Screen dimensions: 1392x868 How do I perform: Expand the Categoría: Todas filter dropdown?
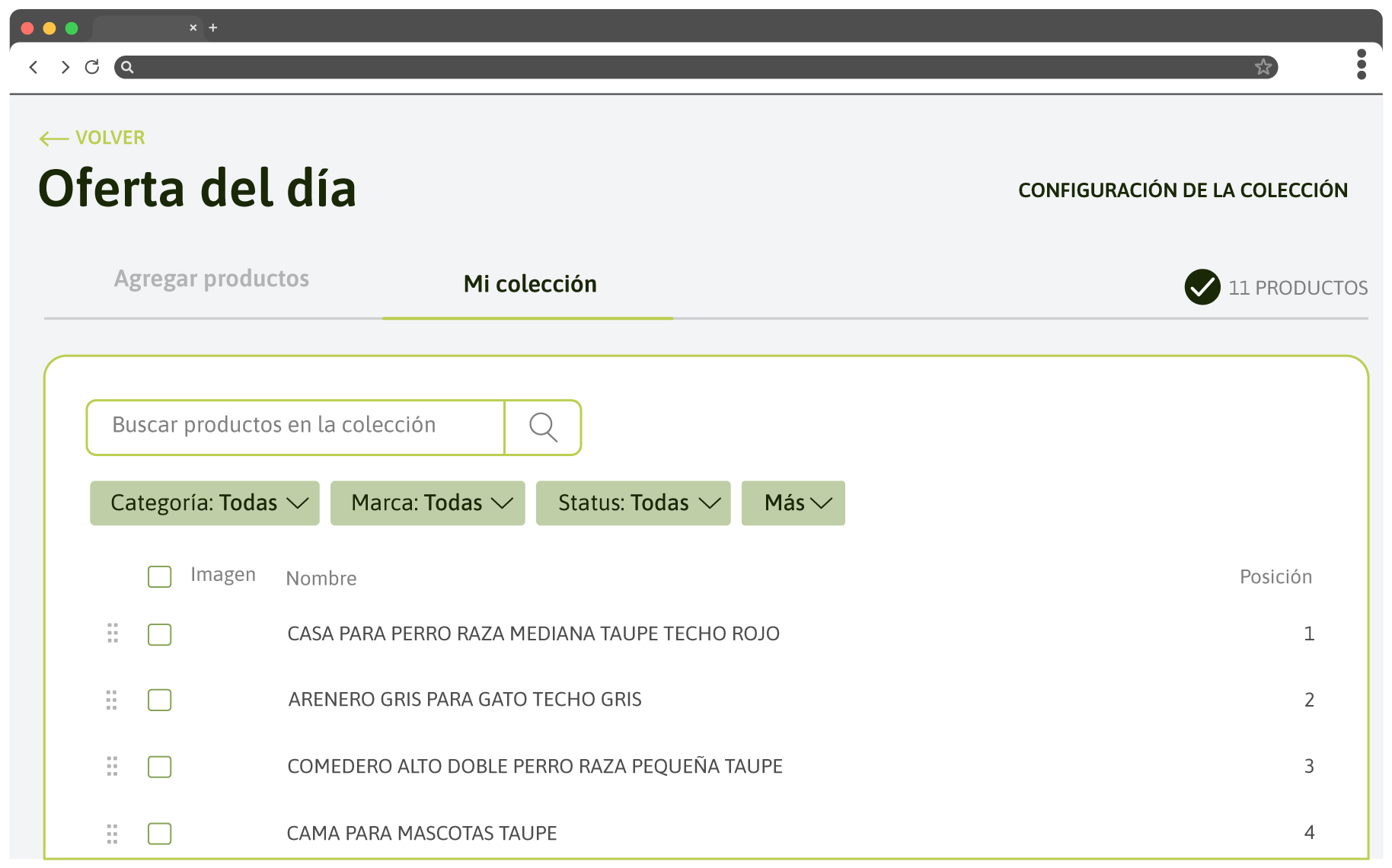point(205,503)
